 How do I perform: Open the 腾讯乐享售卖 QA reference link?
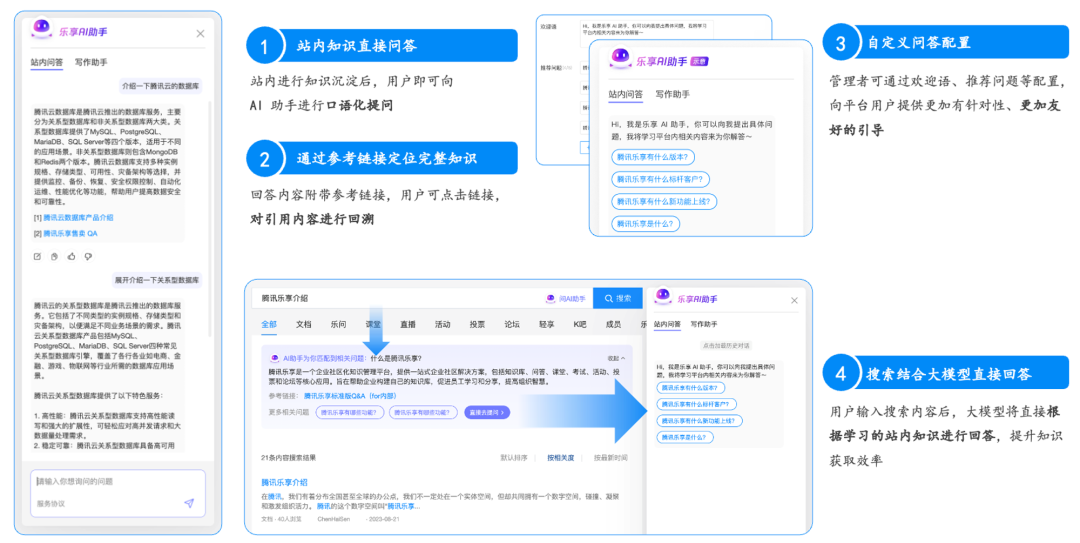70,234
